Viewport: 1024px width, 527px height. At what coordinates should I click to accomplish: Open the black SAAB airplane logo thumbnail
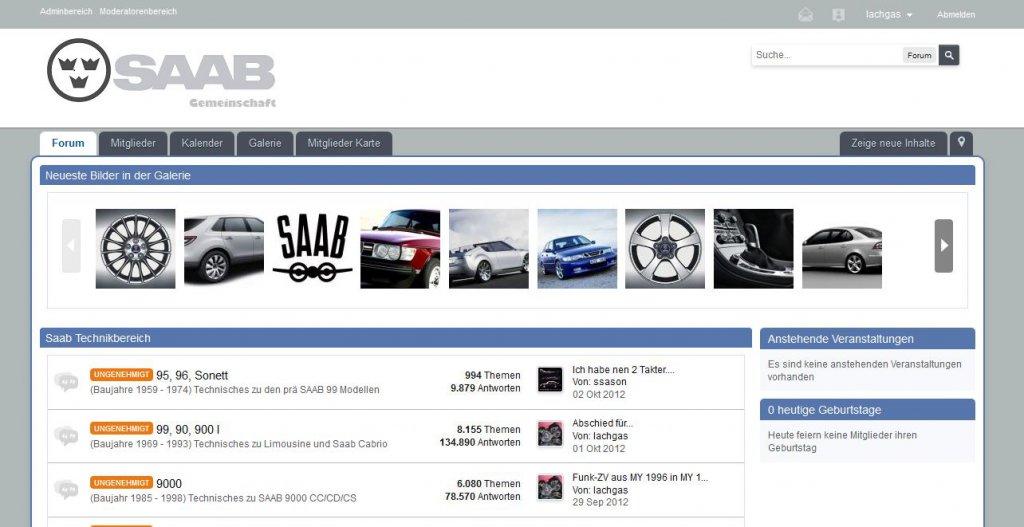pos(312,249)
